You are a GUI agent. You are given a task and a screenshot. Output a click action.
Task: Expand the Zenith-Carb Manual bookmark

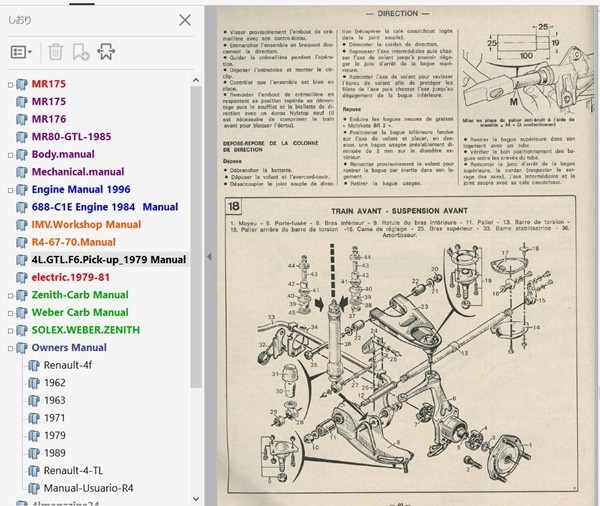pos(10,295)
